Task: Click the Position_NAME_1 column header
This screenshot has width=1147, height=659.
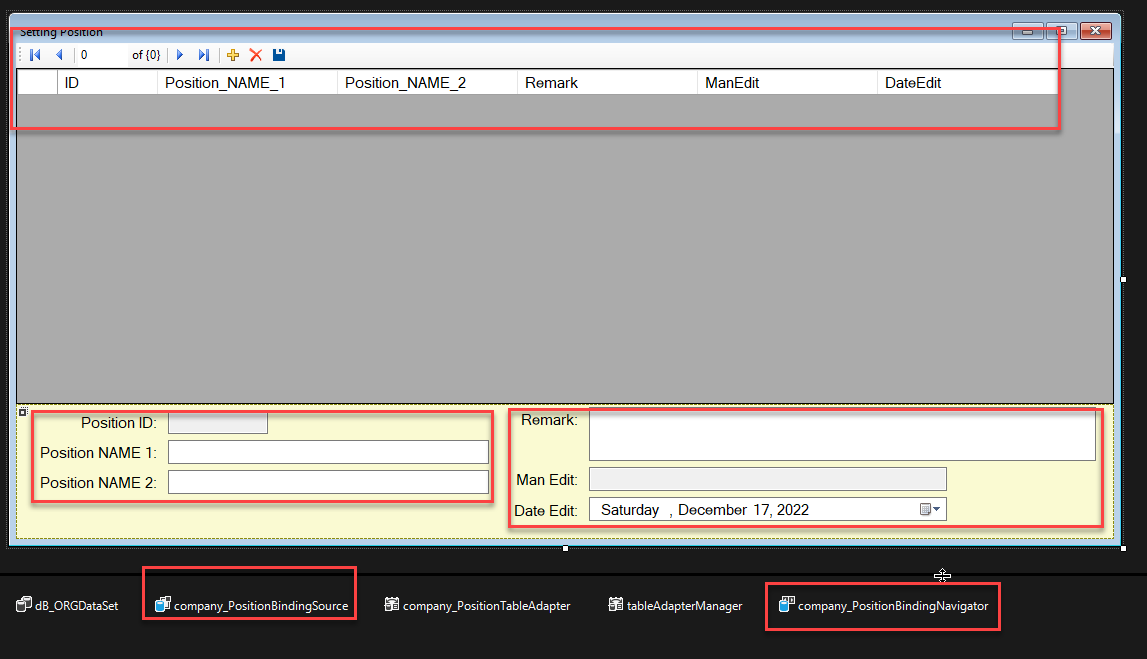Action: tap(225, 83)
